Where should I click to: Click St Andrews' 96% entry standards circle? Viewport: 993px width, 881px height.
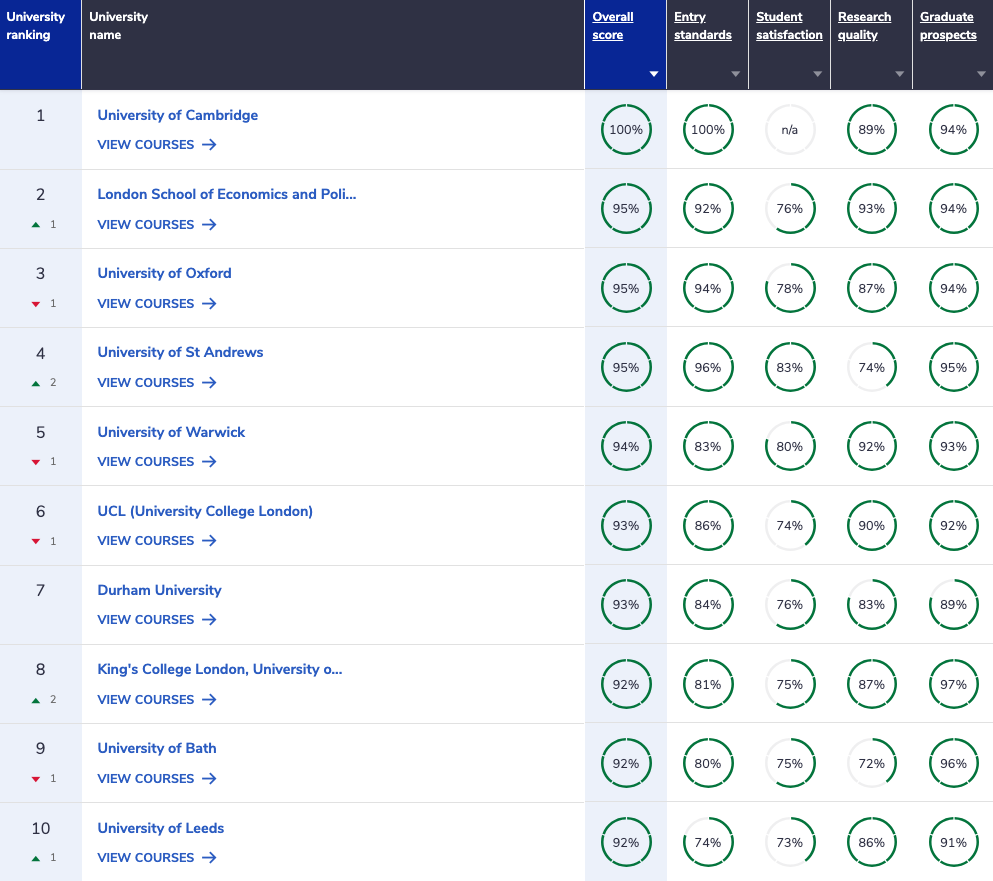[707, 368]
